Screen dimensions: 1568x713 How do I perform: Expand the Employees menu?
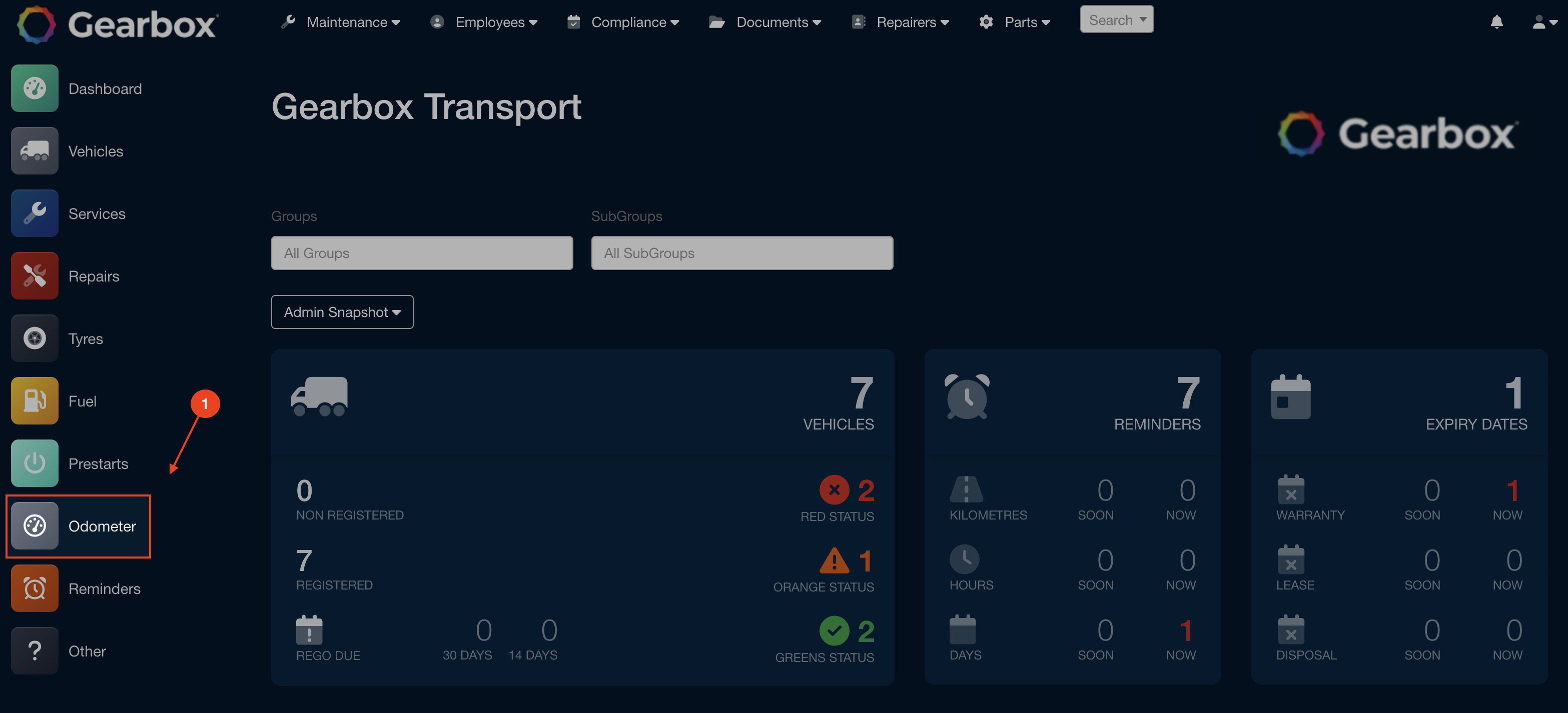[484, 22]
